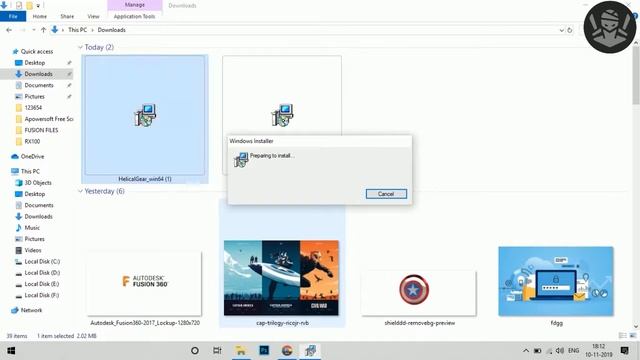Click the volume icon in system tray
The width and height of the screenshot is (640, 360).
pos(560,351)
